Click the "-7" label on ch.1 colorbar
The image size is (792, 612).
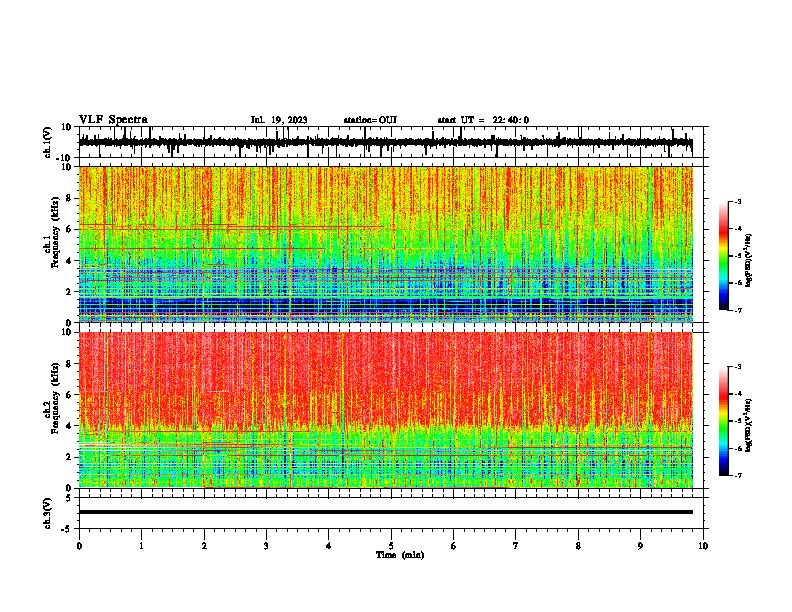737,310
